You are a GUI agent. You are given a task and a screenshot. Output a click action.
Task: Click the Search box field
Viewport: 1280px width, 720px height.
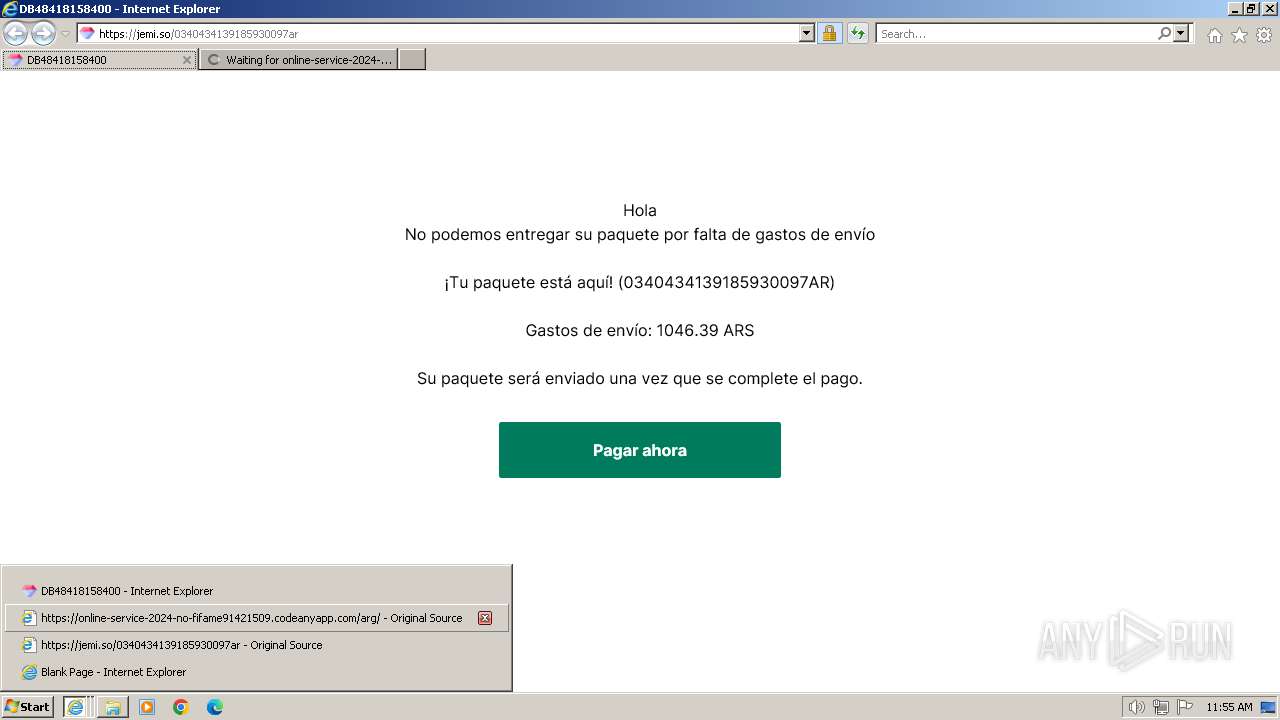click(1015, 33)
